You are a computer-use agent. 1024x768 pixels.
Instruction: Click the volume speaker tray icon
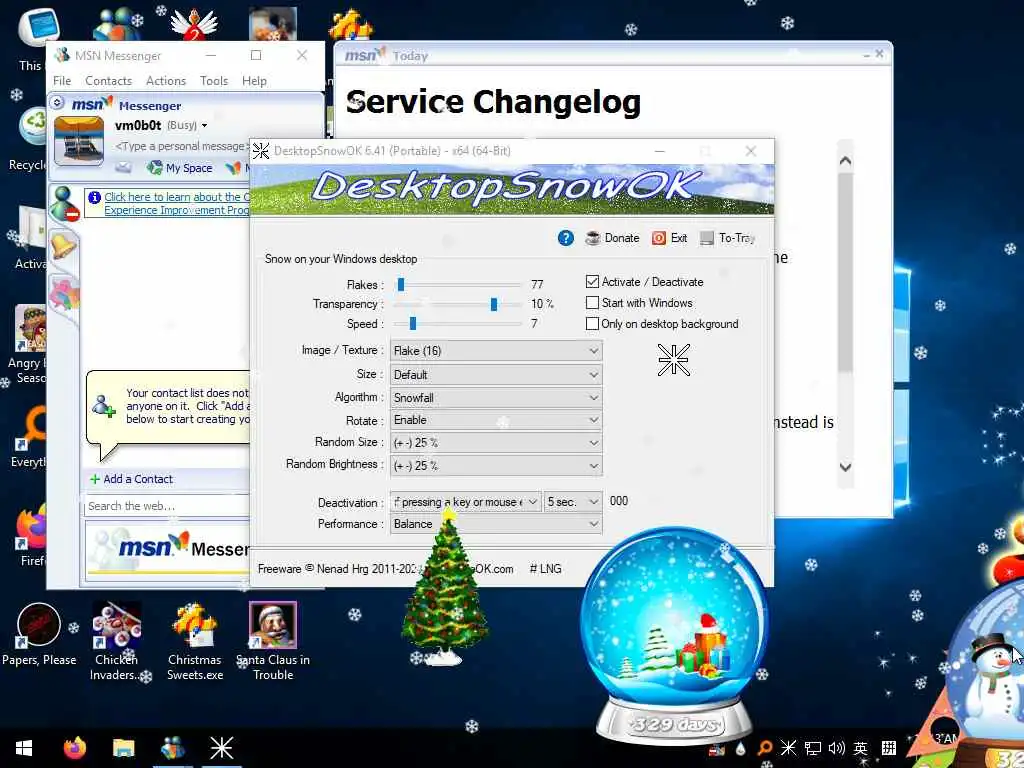tap(837, 748)
